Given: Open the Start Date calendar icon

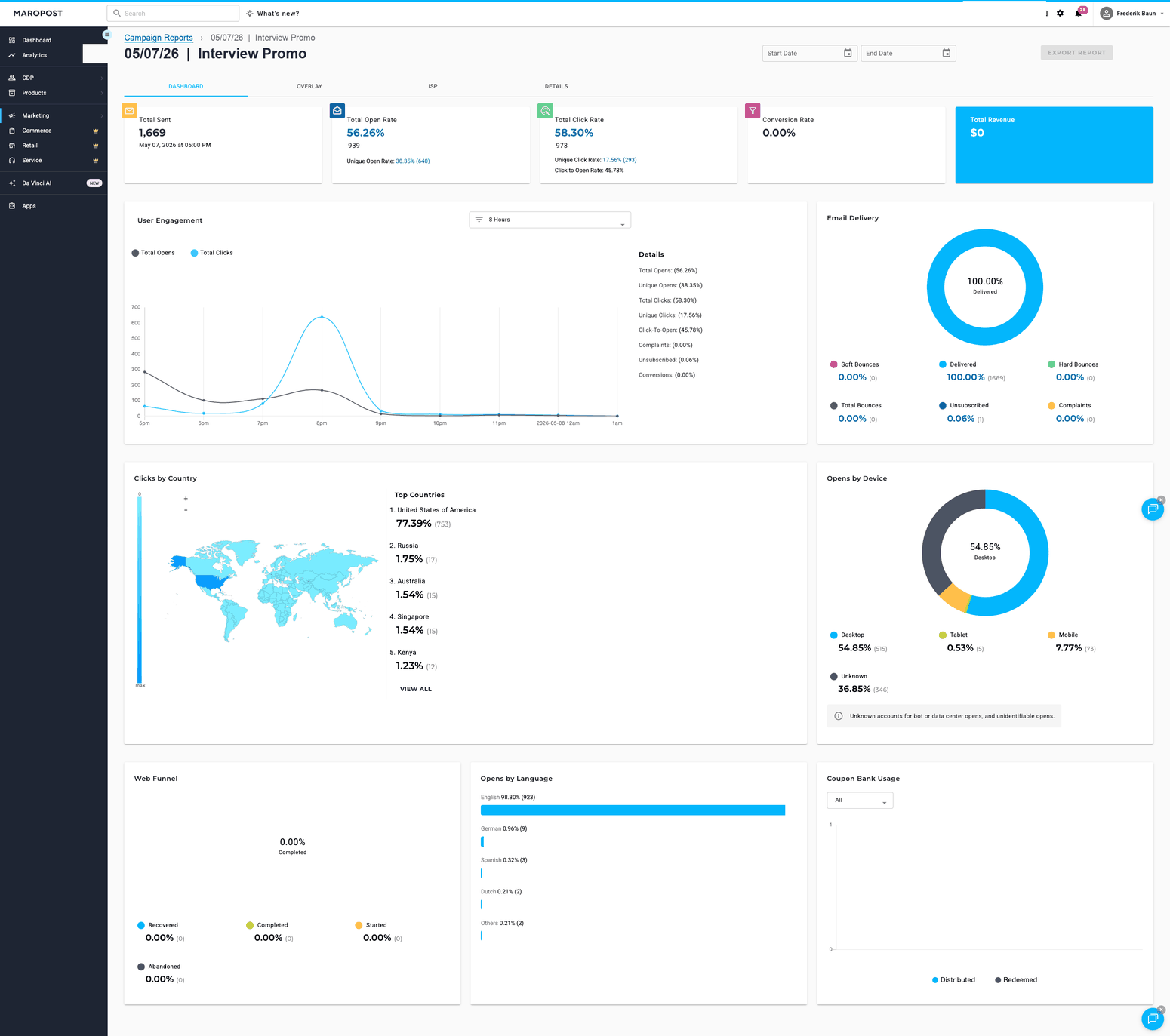Looking at the screenshot, I should click(x=848, y=53).
